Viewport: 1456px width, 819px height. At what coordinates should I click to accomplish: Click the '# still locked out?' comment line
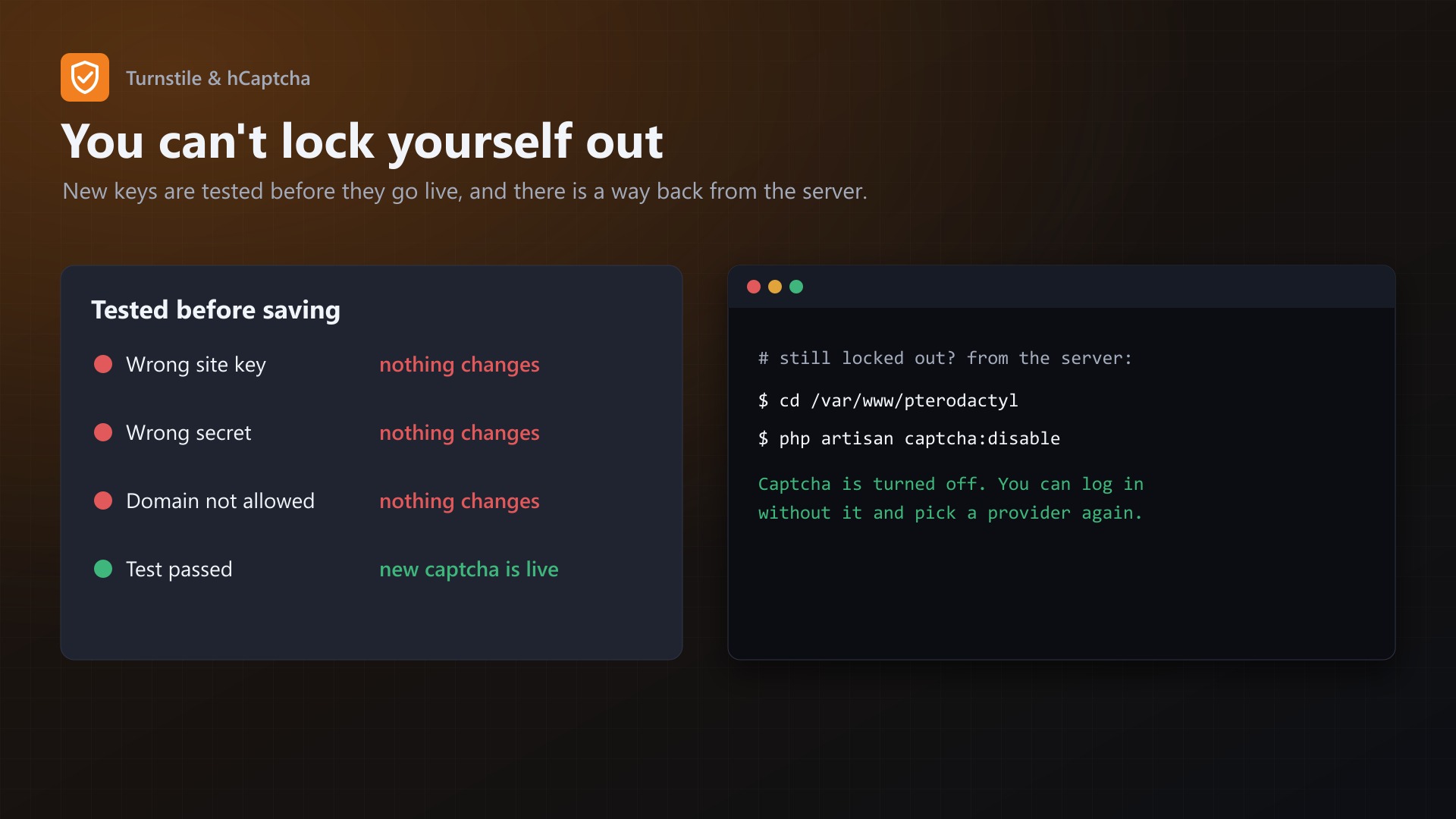tap(945, 358)
